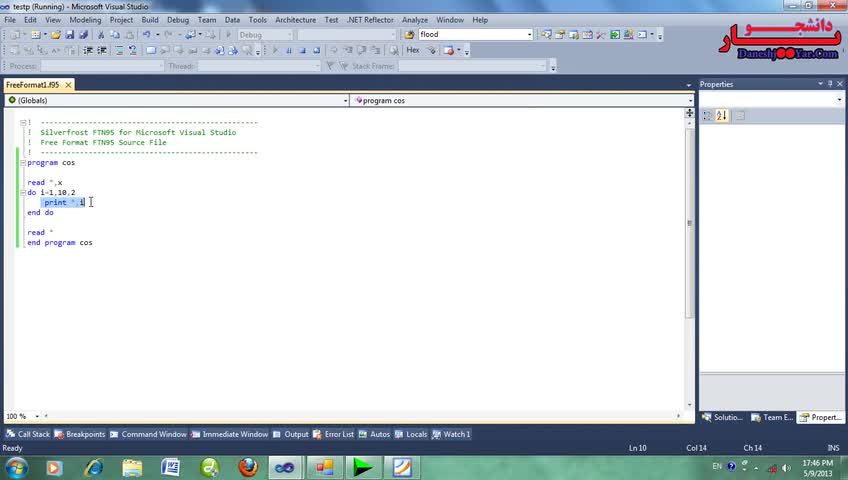Click the Copy toolbar icon
Viewport: 848px width, 480px height.
point(115,35)
